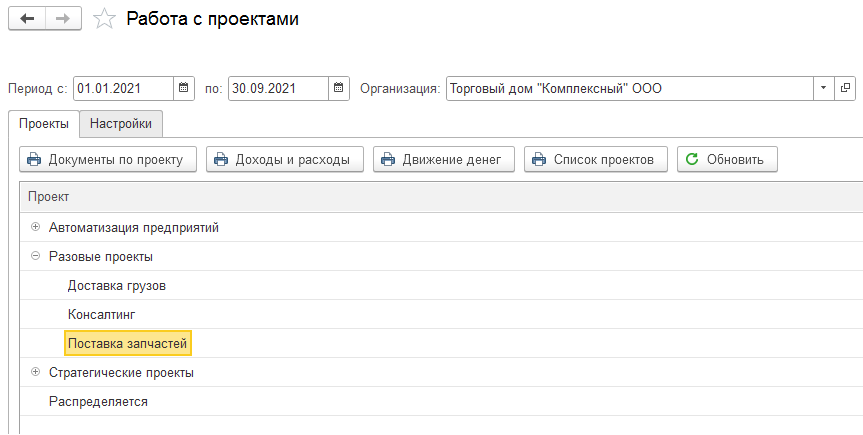The height and width of the screenshot is (435, 863).
Task: Open calendar picker for period end date
Action: 339,88
